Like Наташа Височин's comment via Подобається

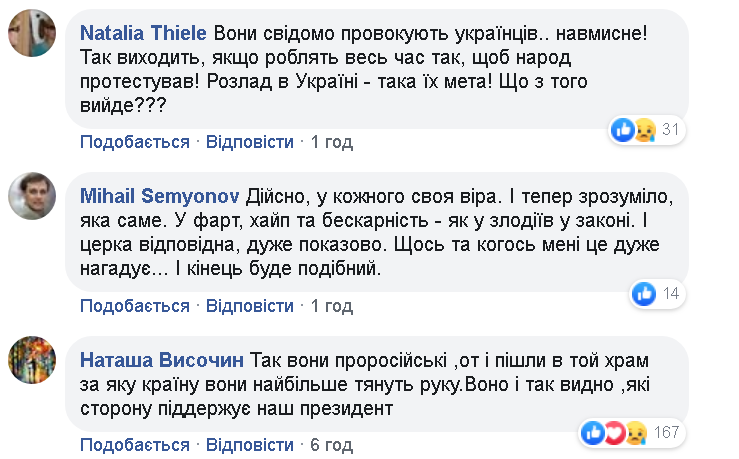[x=135, y=444]
